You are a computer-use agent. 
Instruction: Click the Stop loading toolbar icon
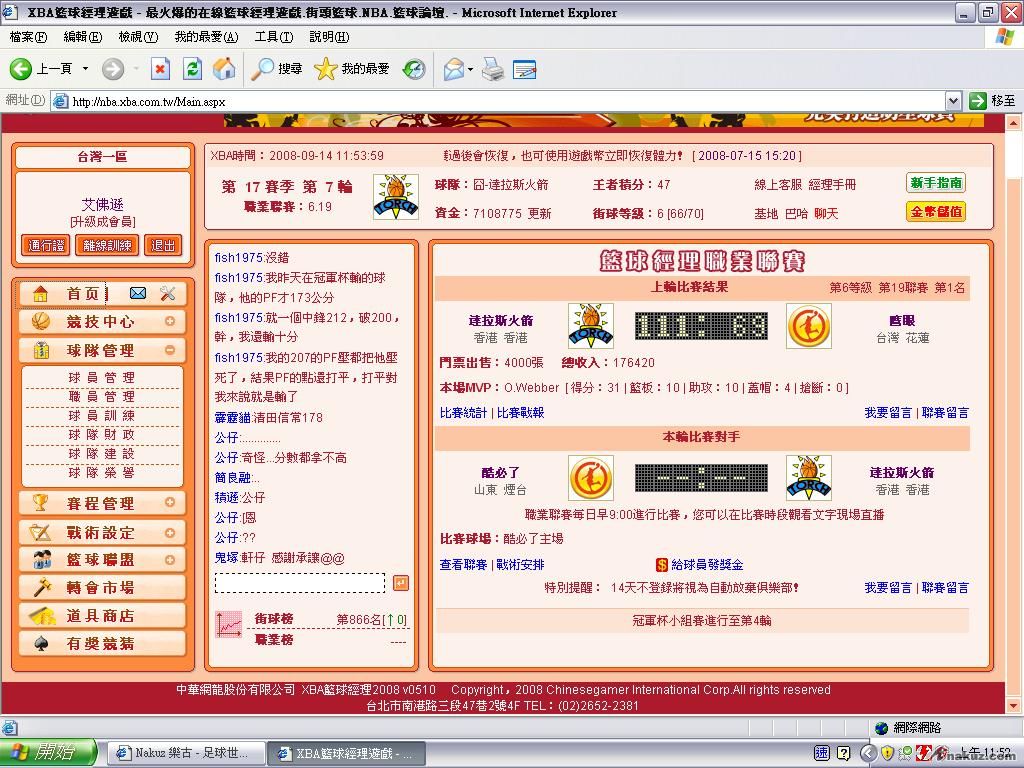(160, 68)
